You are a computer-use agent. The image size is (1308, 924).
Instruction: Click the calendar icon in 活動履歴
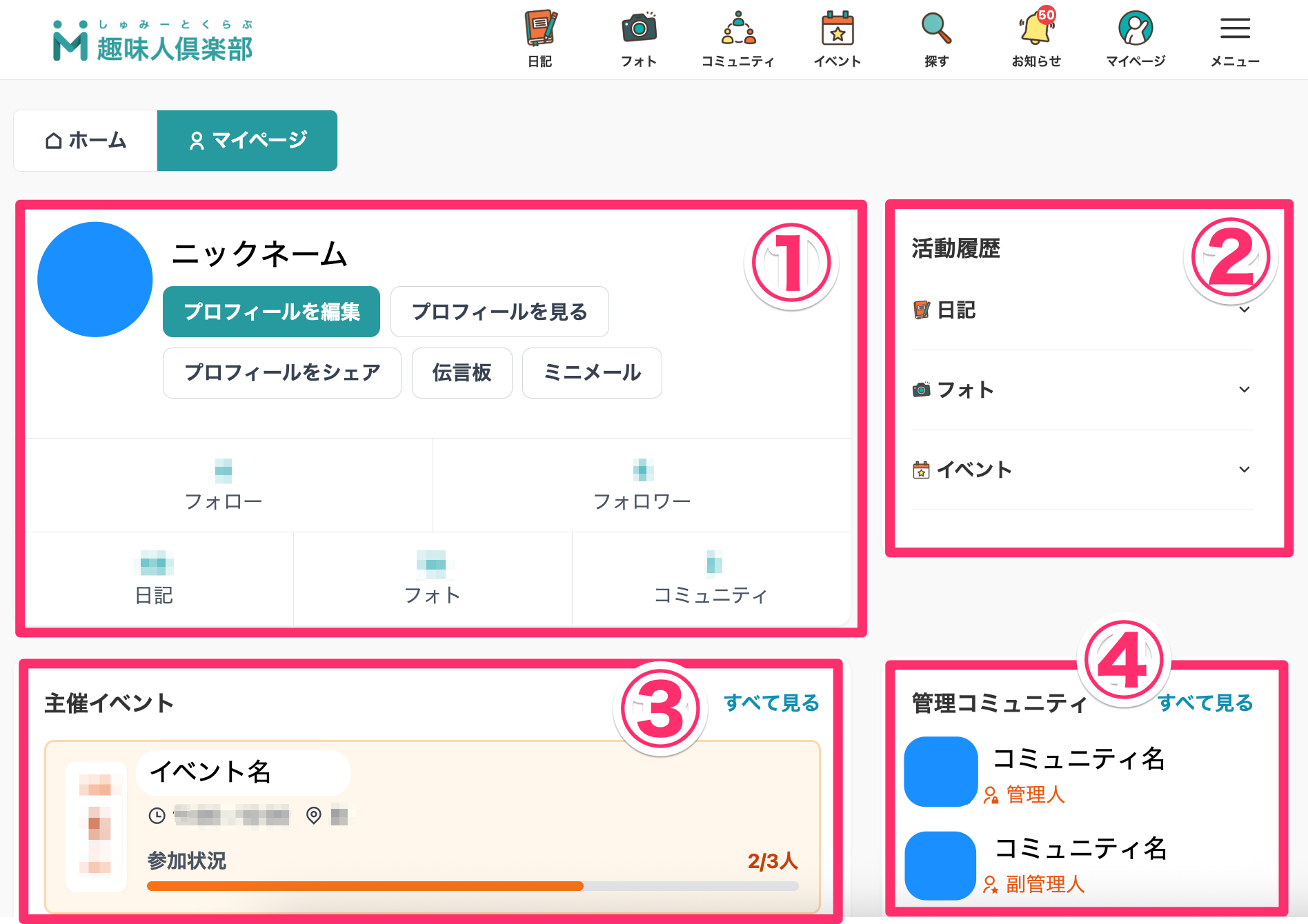coord(921,470)
